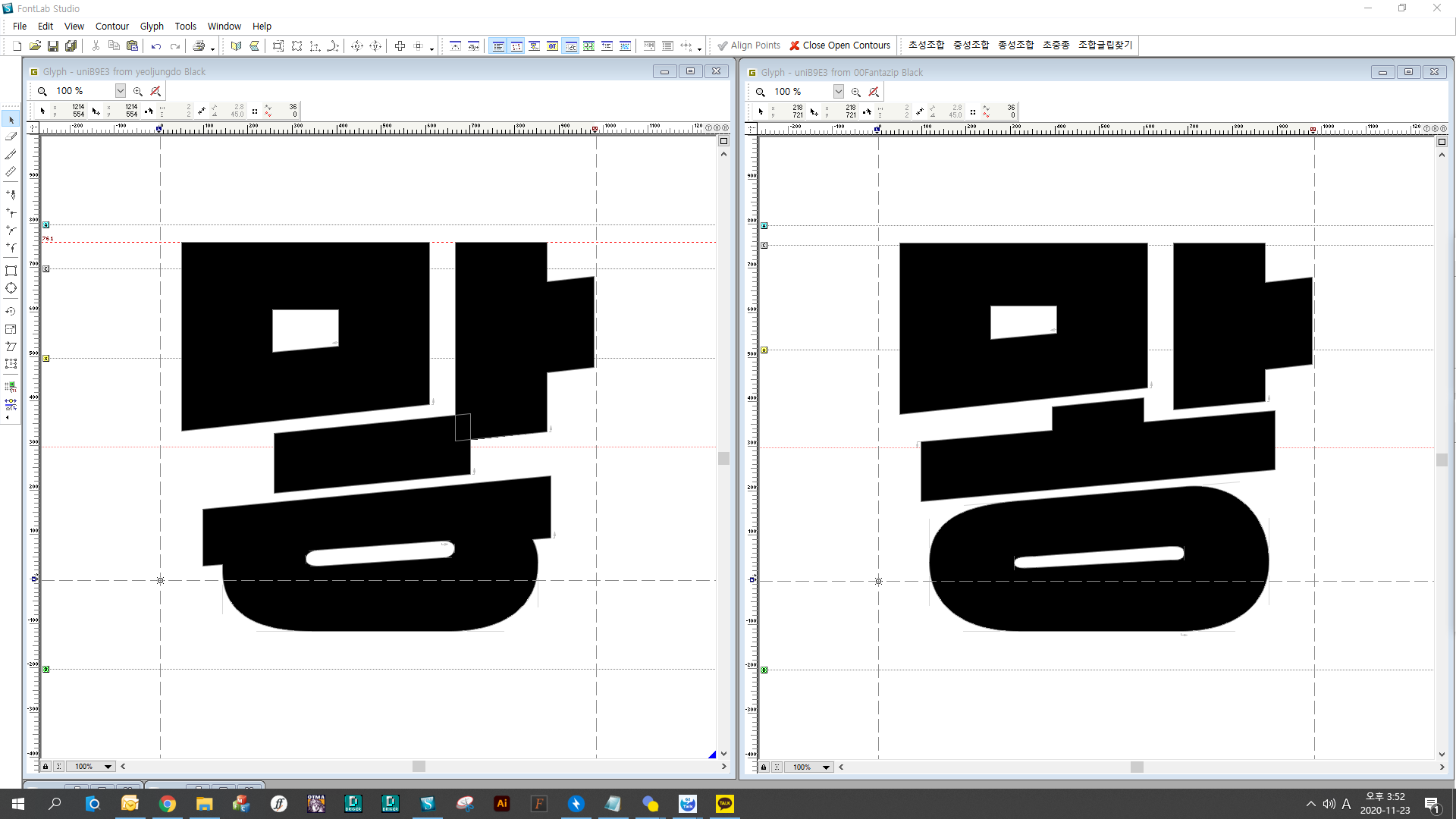Open 100% zoom dropdown in left glyph window
This screenshot has width=1456, height=819.
click(120, 91)
